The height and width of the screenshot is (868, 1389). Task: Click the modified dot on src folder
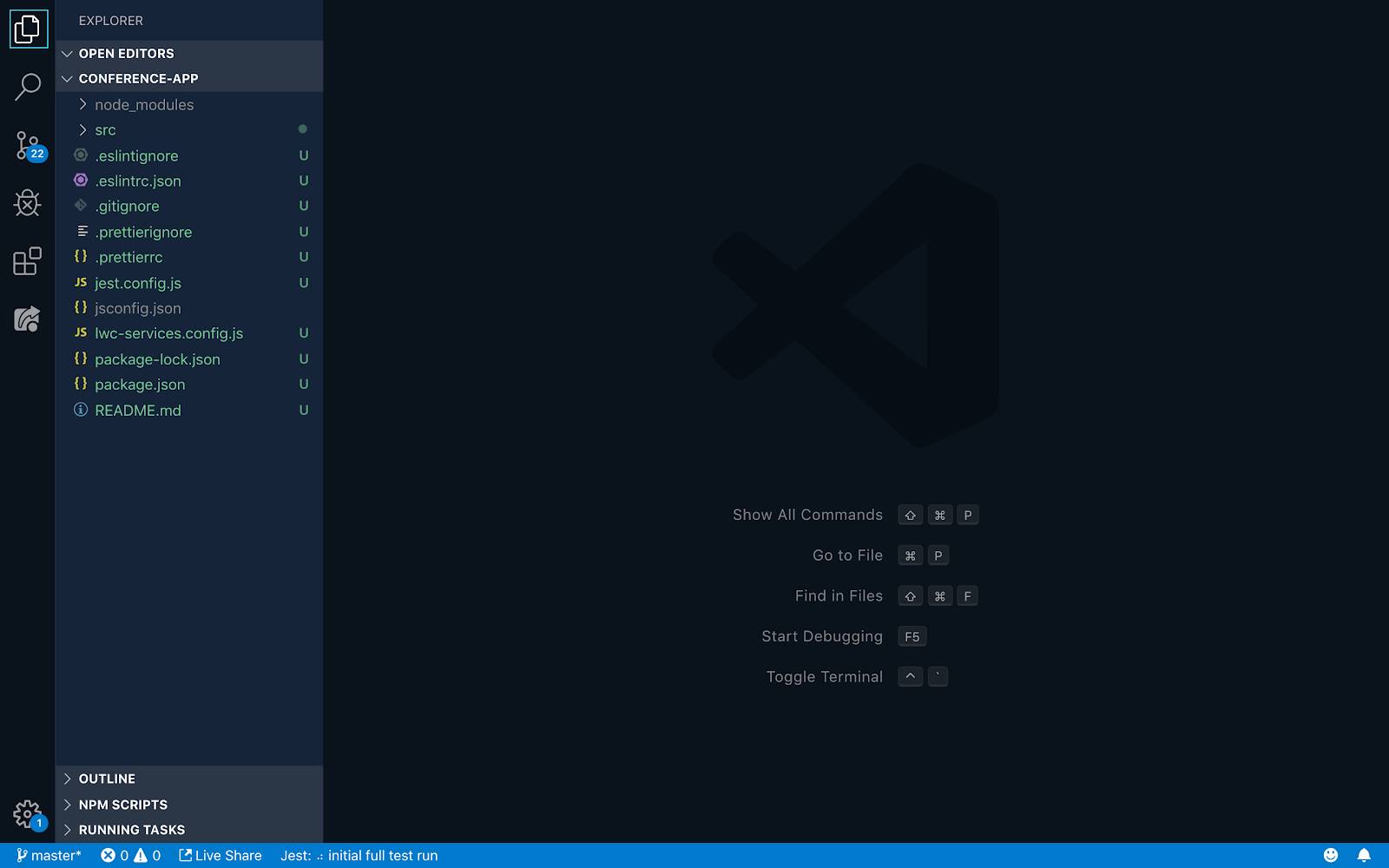(x=303, y=129)
